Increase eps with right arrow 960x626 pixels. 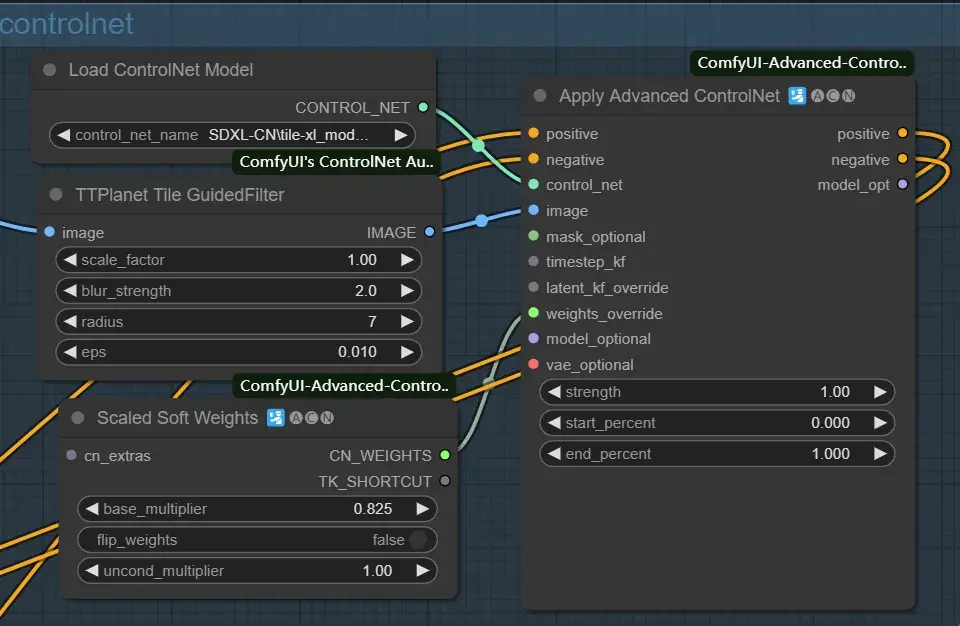tap(407, 352)
